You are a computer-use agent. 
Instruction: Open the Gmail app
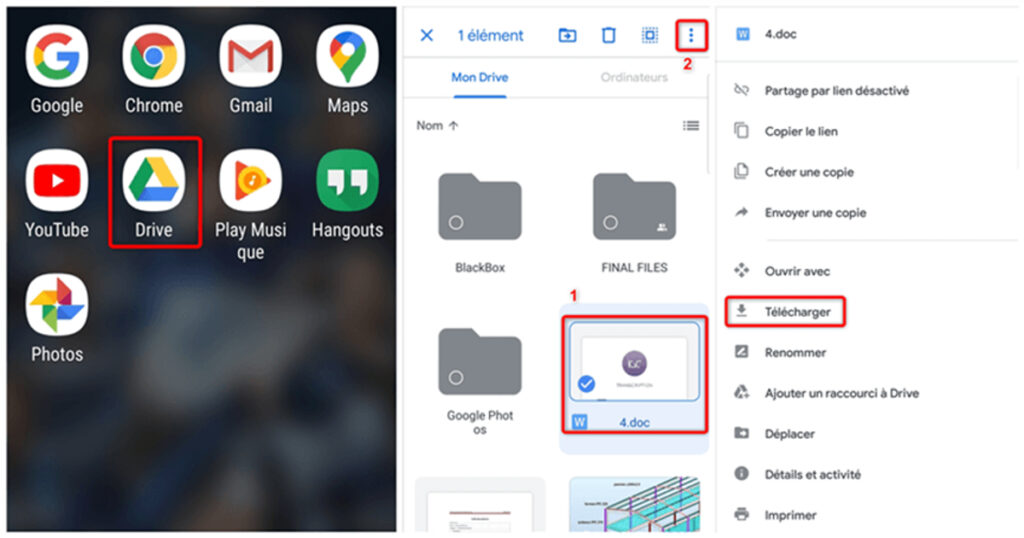[x=250, y=56]
